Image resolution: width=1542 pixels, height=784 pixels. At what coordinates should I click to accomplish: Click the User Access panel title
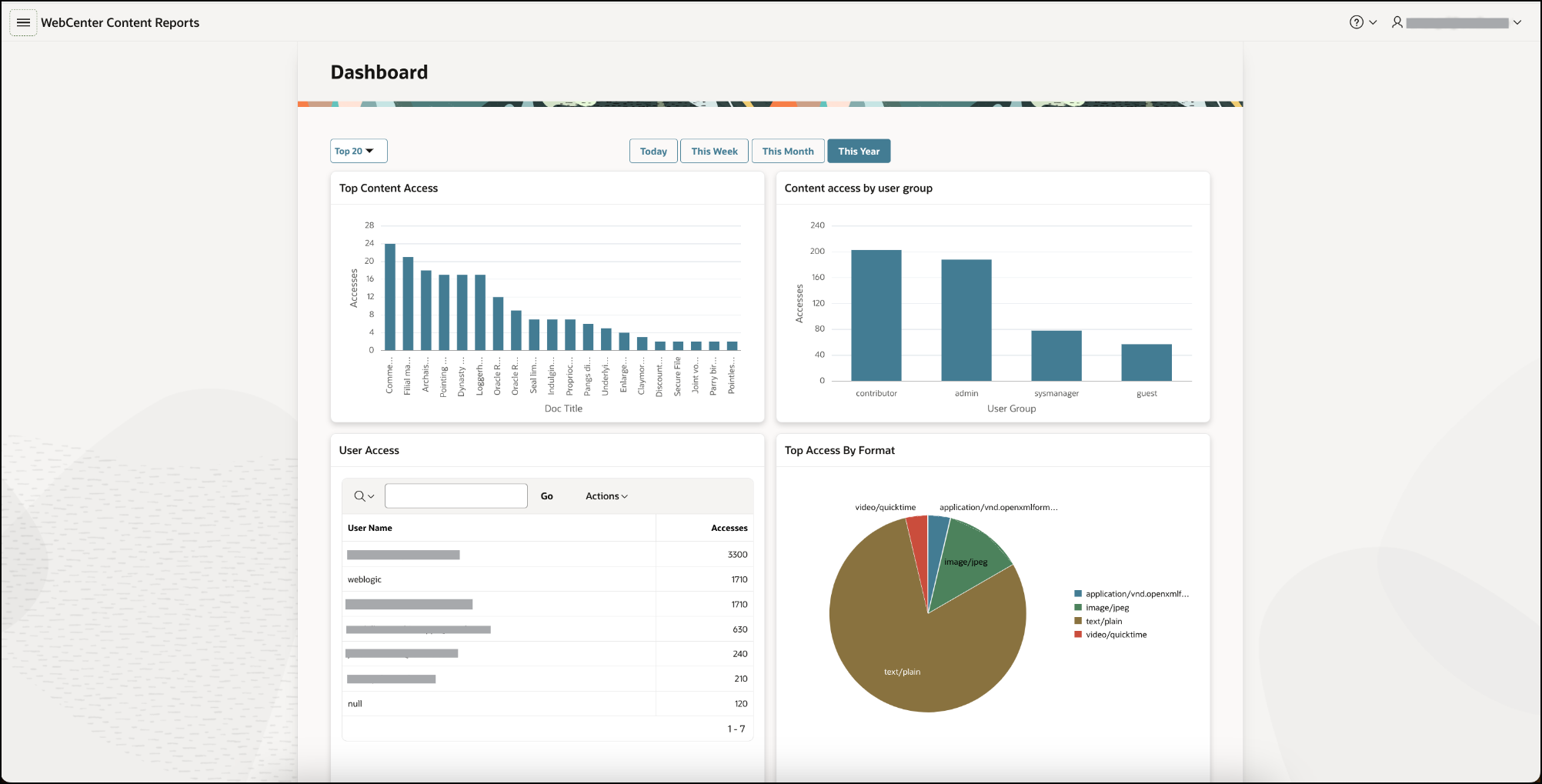pos(369,450)
